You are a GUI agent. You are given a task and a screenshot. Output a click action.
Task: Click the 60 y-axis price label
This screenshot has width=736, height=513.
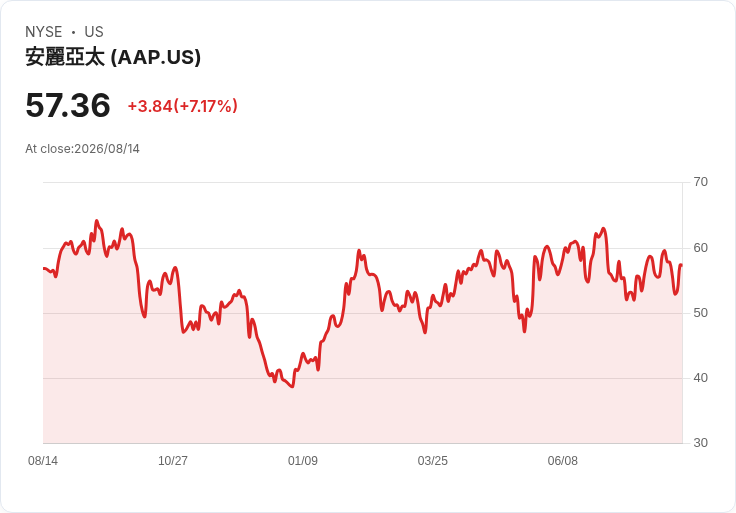pyautogui.click(x=700, y=248)
